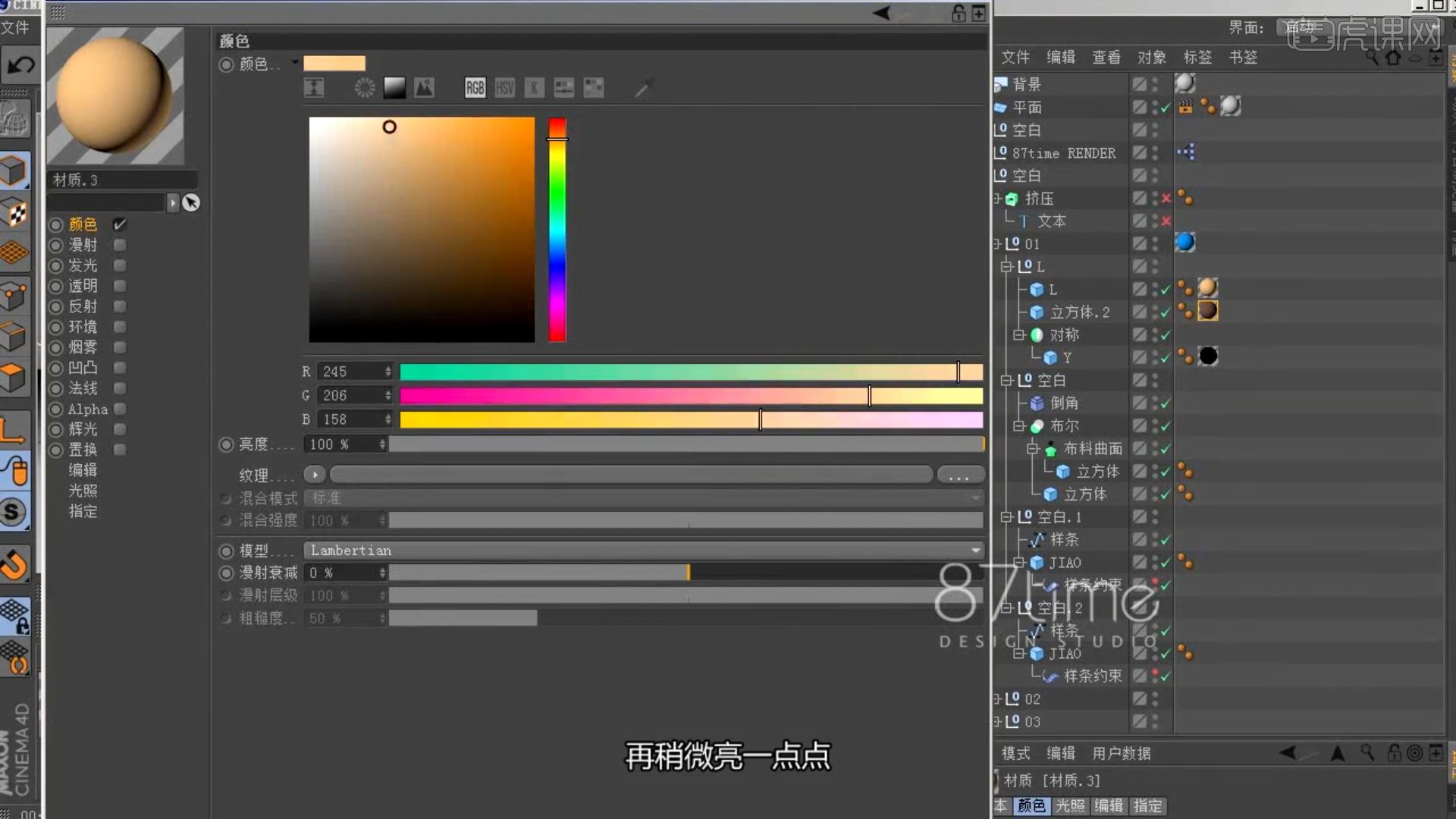This screenshot has width=1456, height=819.
Task: Enable the 反射 reflection channel checkbox
Action: click(120, 306)
